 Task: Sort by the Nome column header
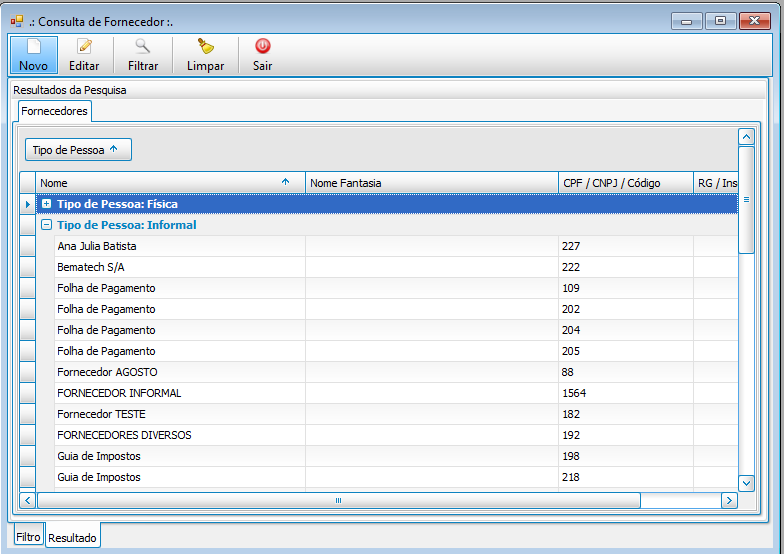coord(170,182)
